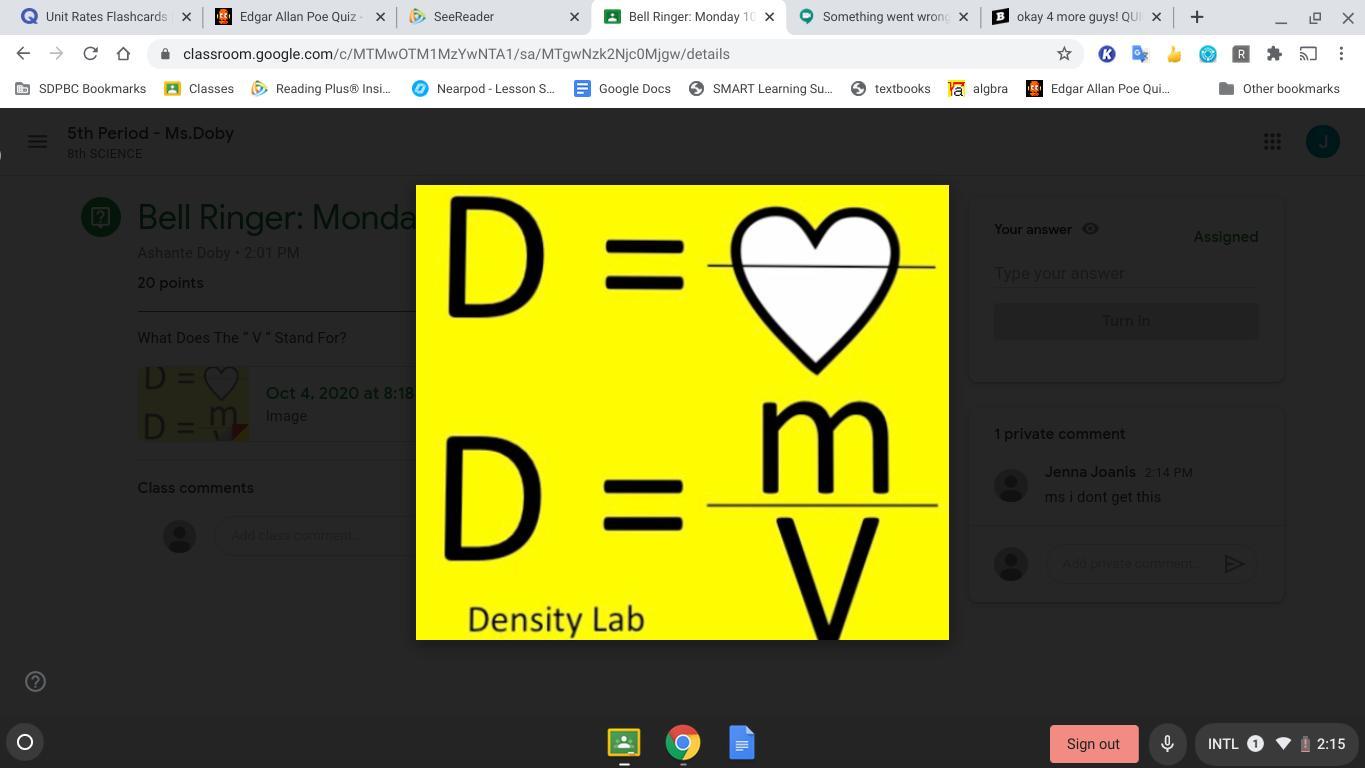
Task: Click the browser forward arrow
Action: 56,54
